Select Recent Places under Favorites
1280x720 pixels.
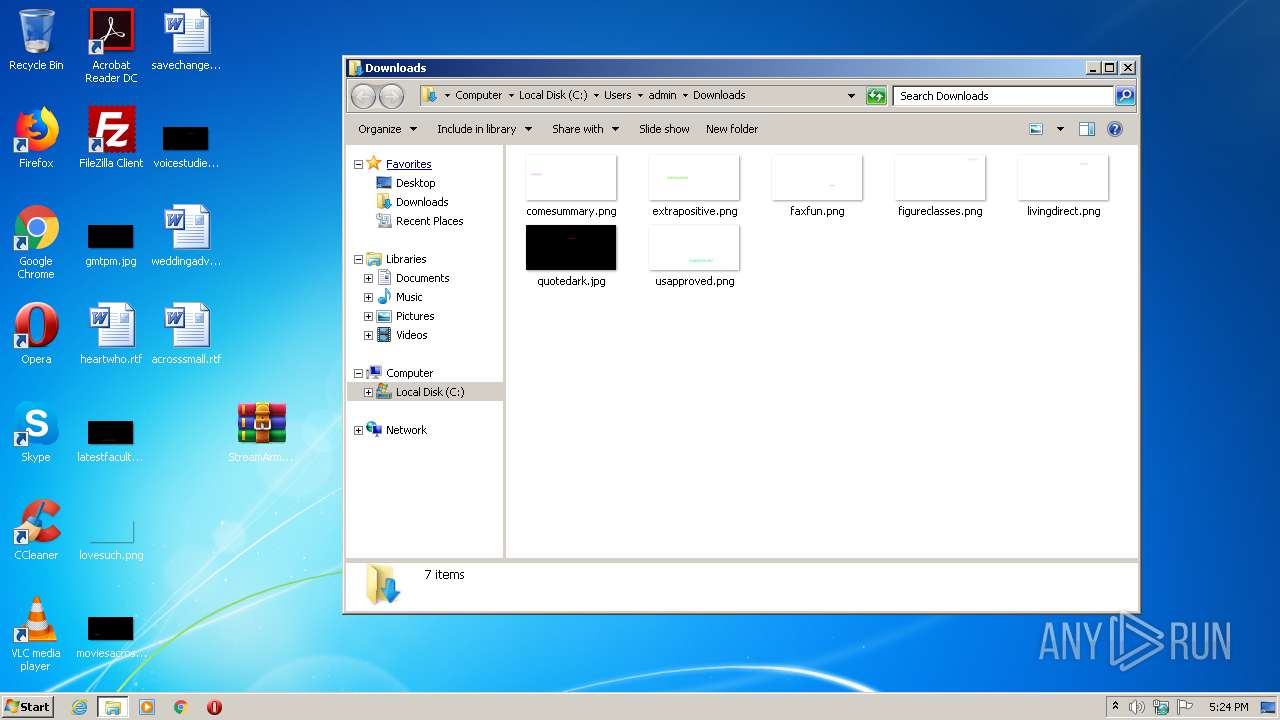(x=429, y=221)
